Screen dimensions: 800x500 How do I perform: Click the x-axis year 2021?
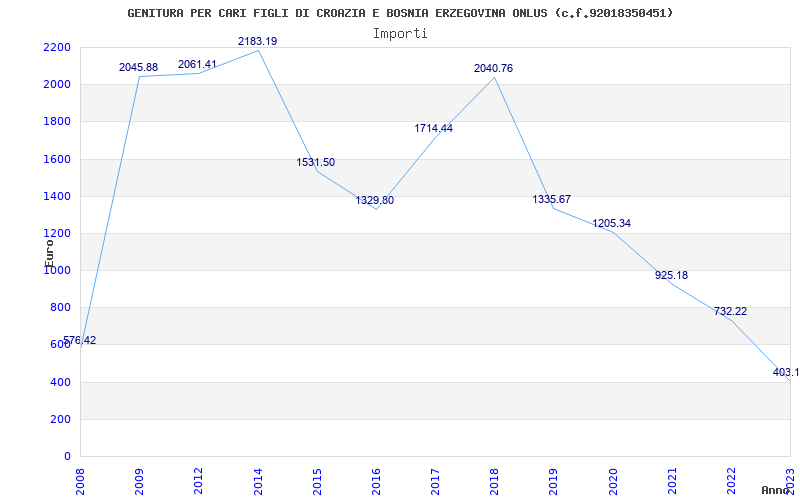point(672,481)
